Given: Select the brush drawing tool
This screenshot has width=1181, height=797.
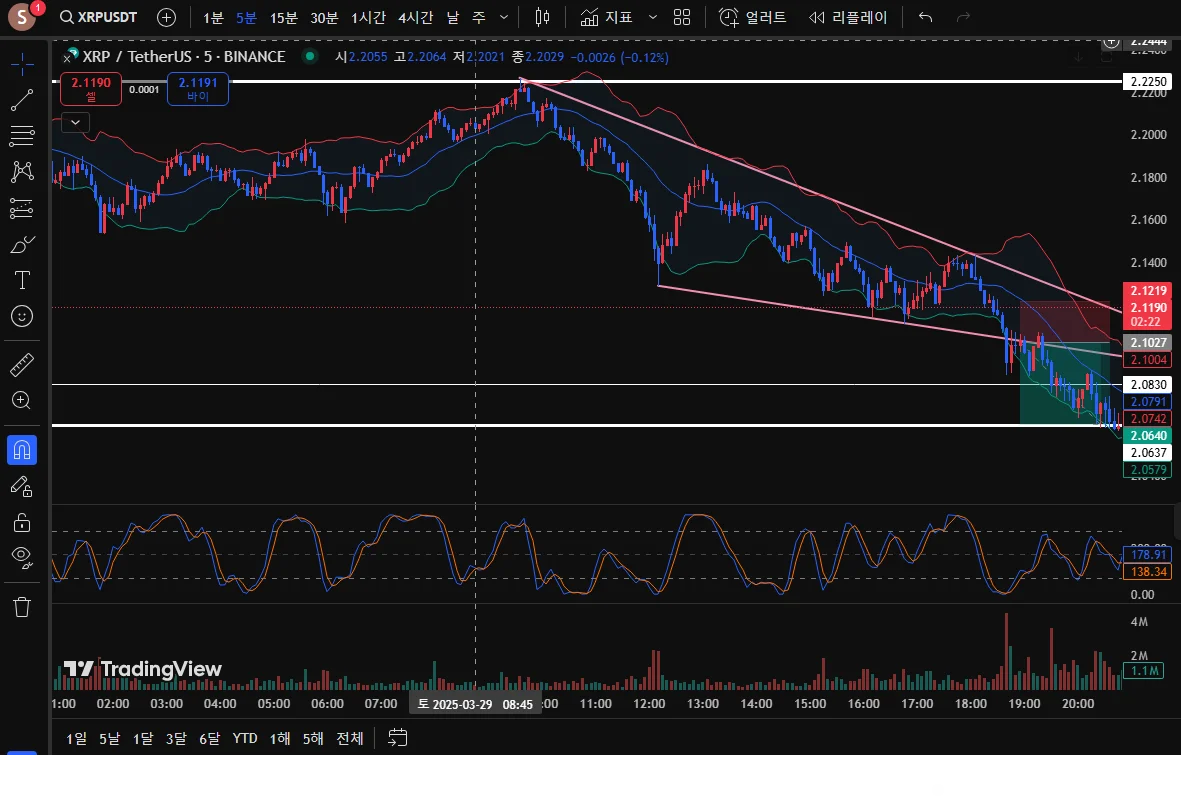Looking at the screenshot, I should pos(22,244).
